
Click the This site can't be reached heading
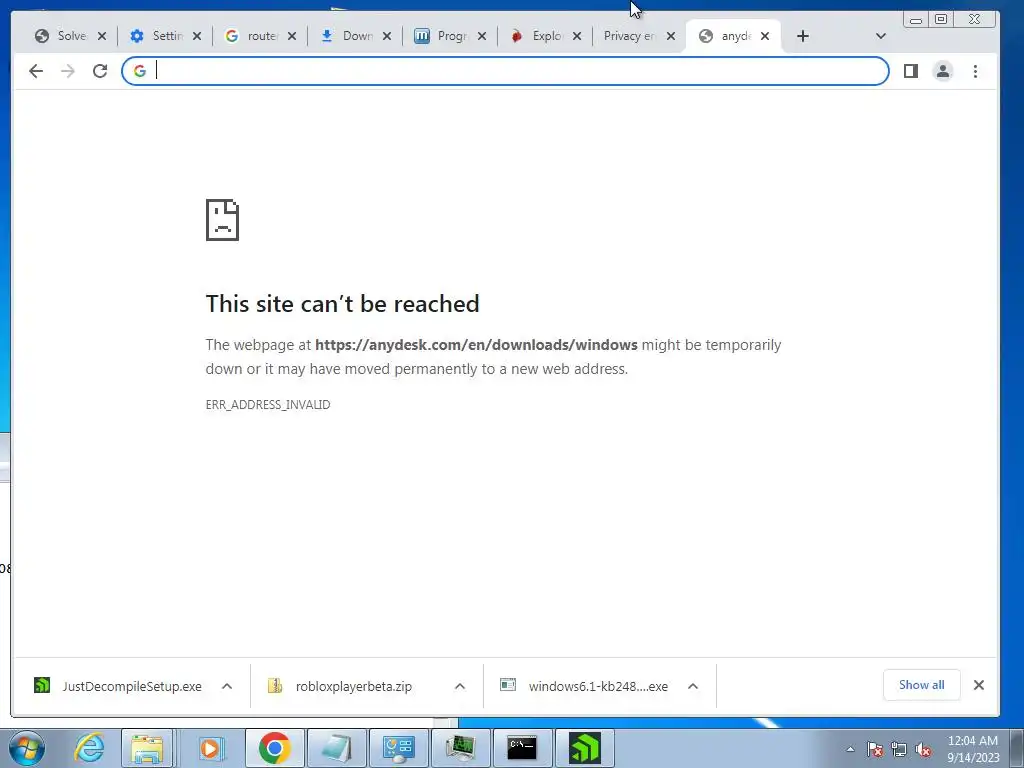[x=342, y=304]
